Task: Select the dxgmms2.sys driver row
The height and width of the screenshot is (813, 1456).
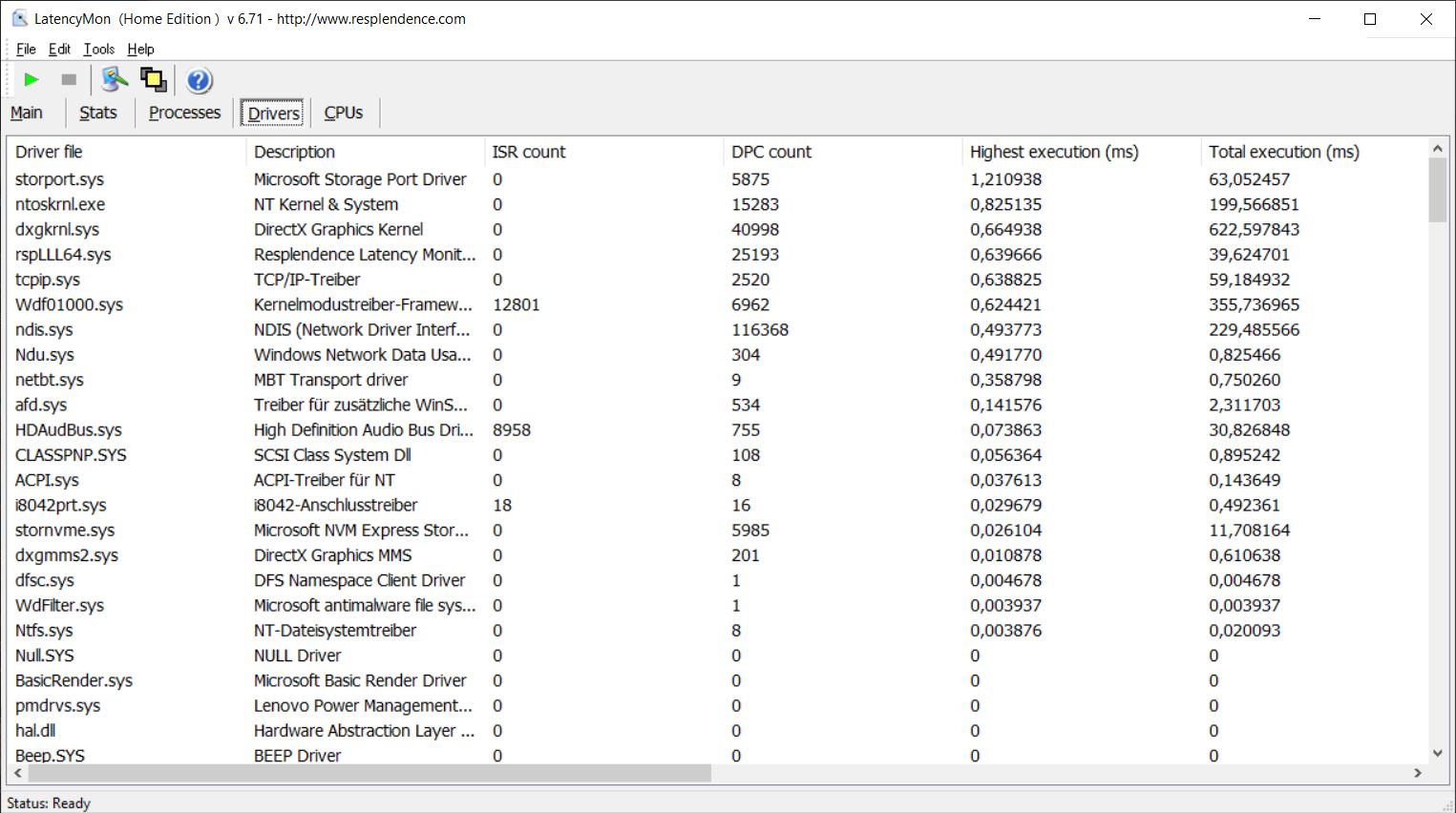Action: (x=716, y=555)
